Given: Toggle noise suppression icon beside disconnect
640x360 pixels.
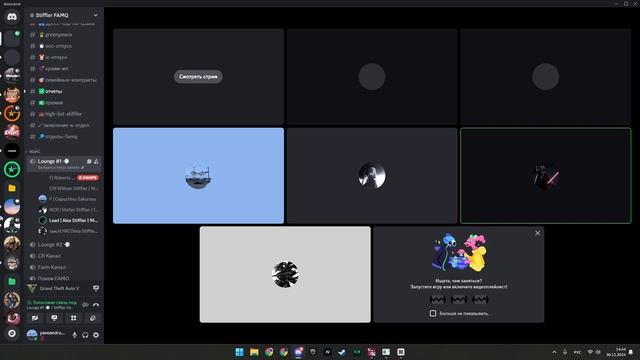Looking at the screenshot, I should click(x=85, y=305).
